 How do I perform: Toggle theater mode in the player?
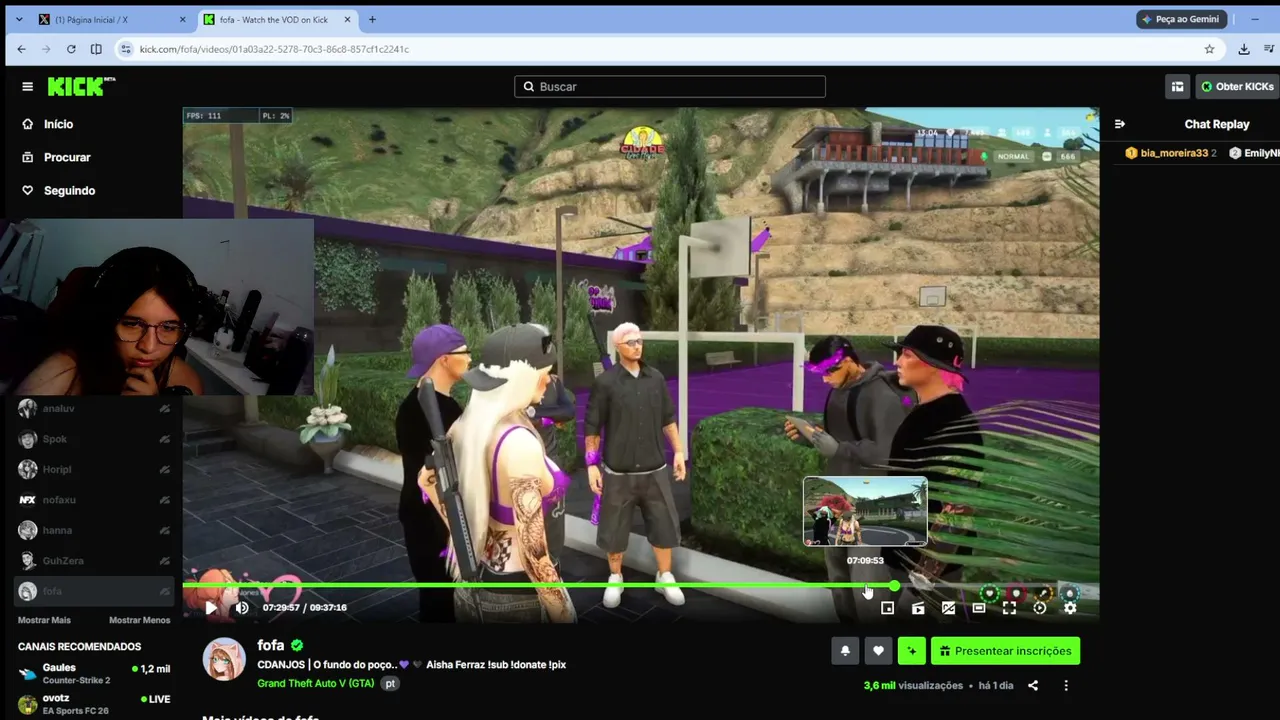[979, 607]
